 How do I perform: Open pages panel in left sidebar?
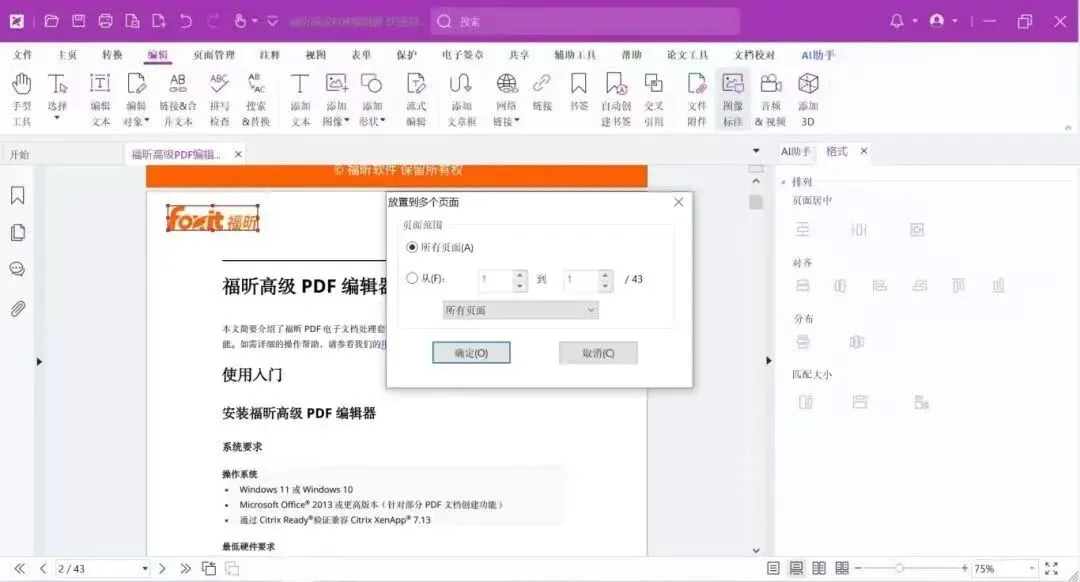[18, 233]
